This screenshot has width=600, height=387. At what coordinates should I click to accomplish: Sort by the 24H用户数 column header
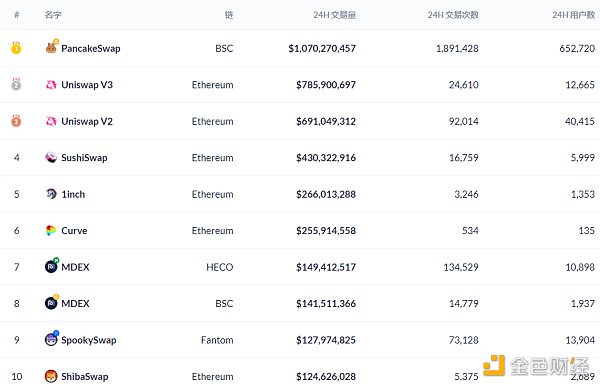click(574, 15)
